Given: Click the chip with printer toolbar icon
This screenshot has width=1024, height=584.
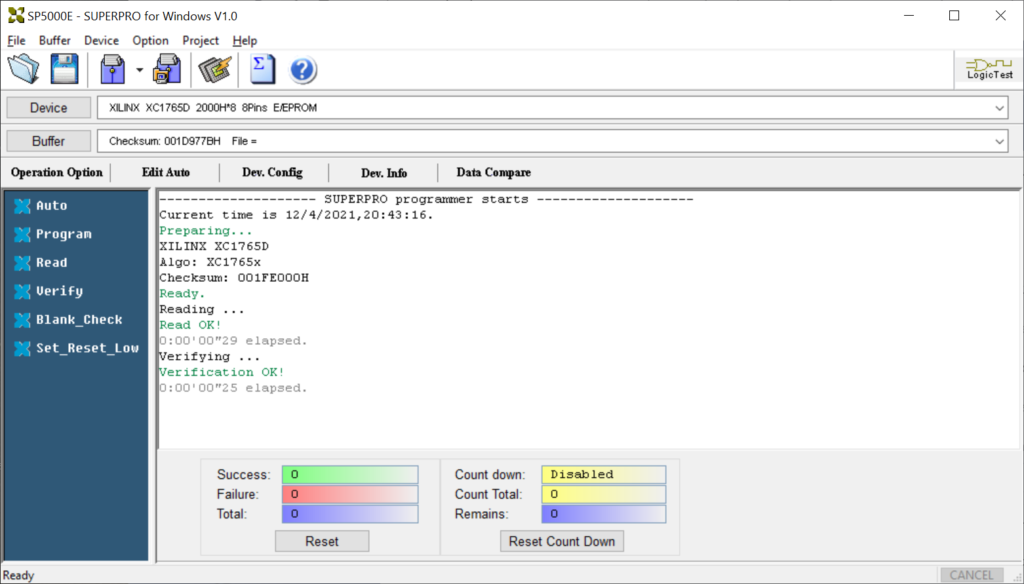Looking at the screenshot, I should 167,69.
